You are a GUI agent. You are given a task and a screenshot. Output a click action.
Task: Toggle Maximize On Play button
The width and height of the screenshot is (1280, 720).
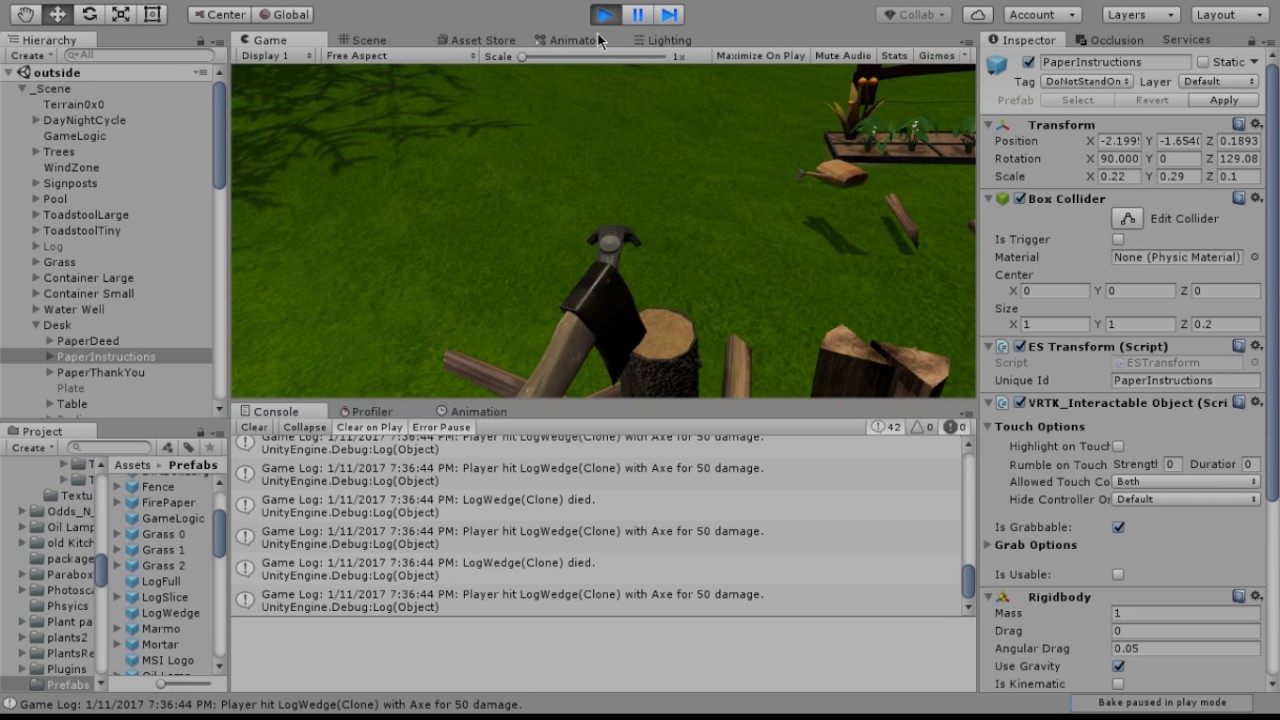click(761, 56)
